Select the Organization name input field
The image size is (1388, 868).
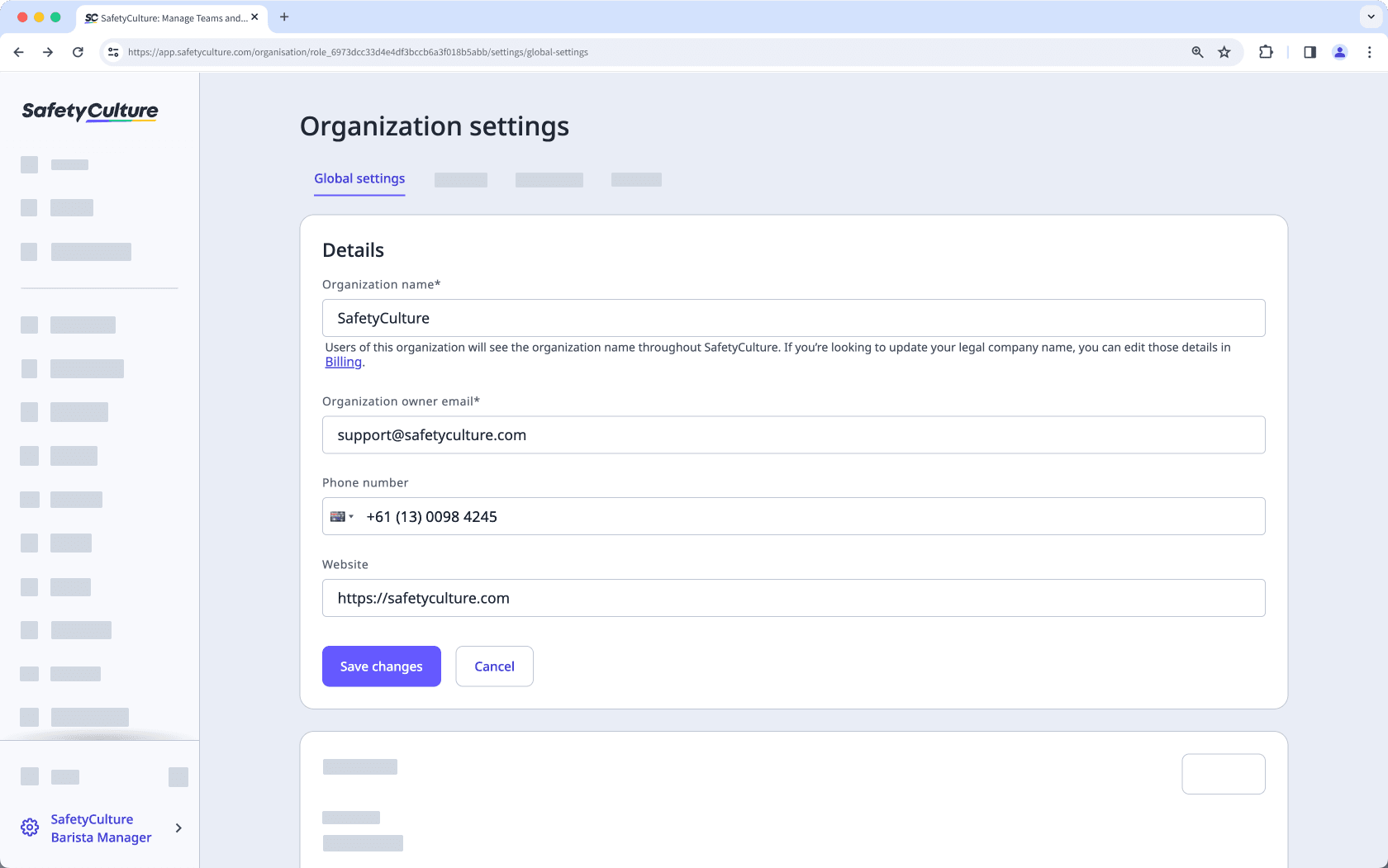[793, 318]
